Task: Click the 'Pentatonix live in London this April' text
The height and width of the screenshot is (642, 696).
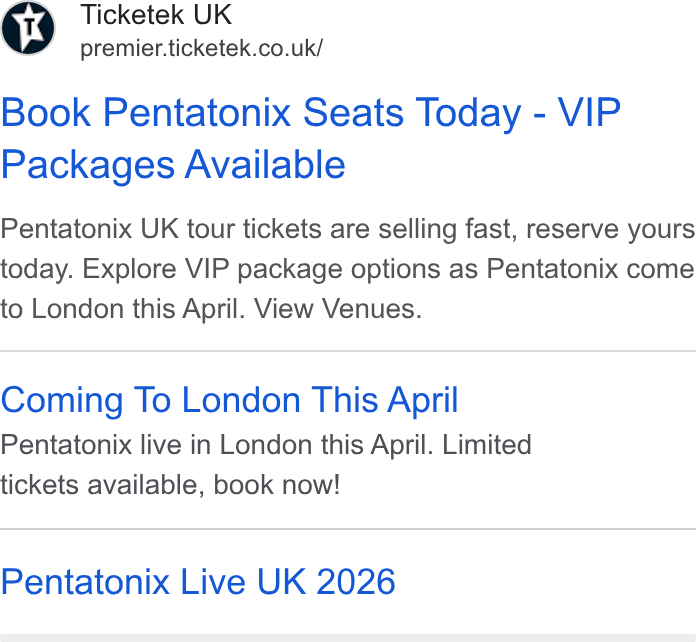Action: 217,445
